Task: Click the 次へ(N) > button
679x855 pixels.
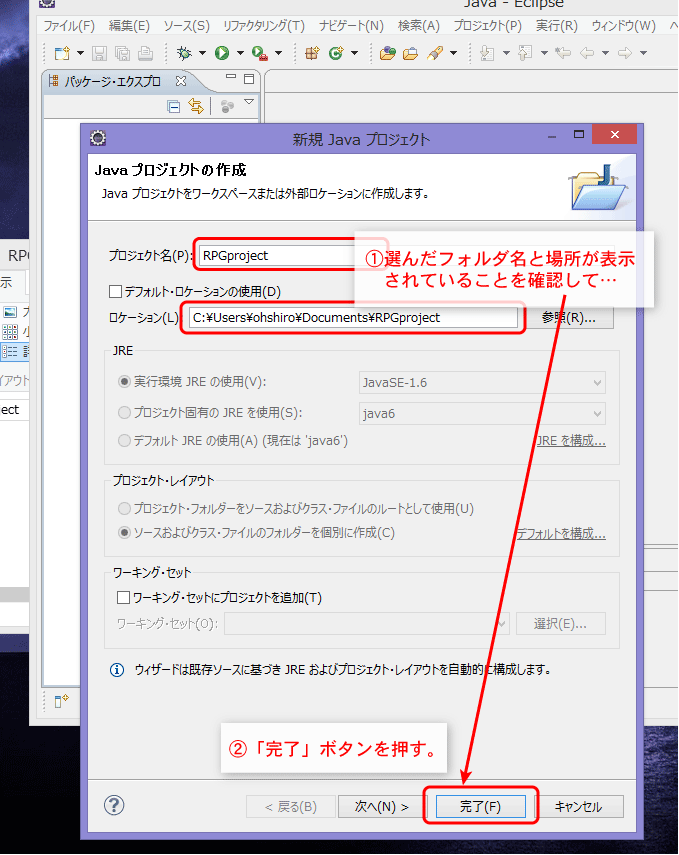Action: coord(382,806)
